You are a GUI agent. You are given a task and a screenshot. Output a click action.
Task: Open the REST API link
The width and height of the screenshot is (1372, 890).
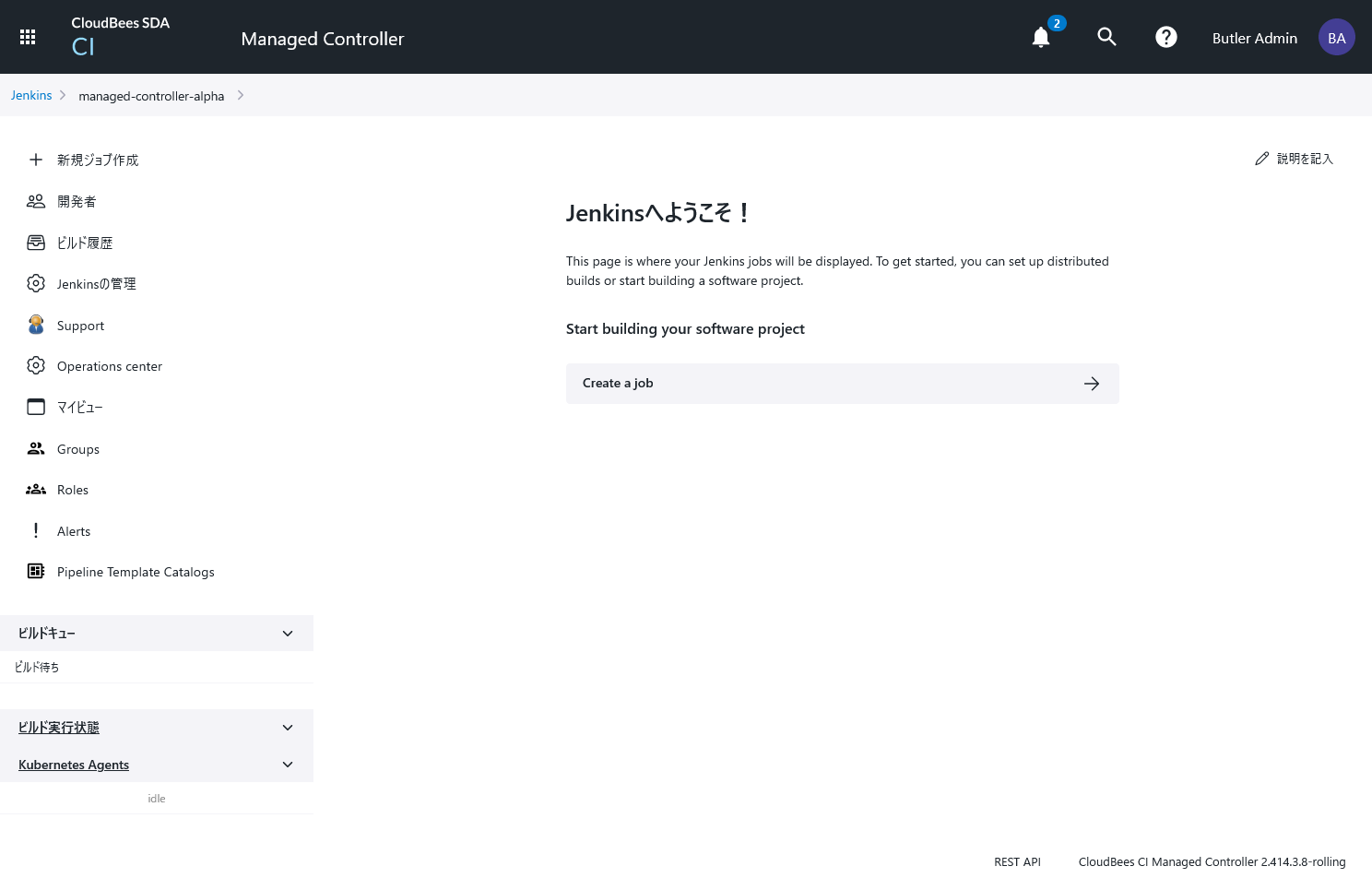point(1017,861)
